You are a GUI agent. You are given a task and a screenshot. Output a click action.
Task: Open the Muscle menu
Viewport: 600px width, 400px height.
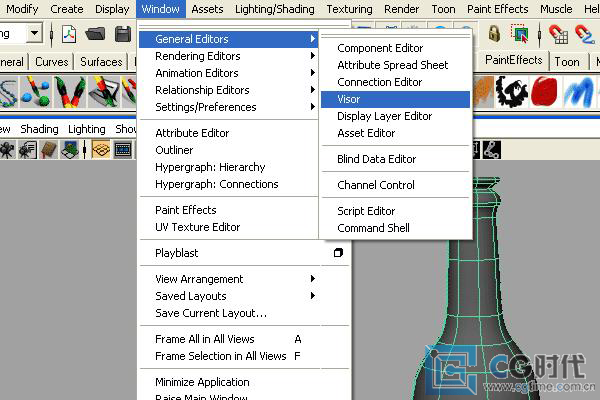pyautogui.click(x=556, y=9)
